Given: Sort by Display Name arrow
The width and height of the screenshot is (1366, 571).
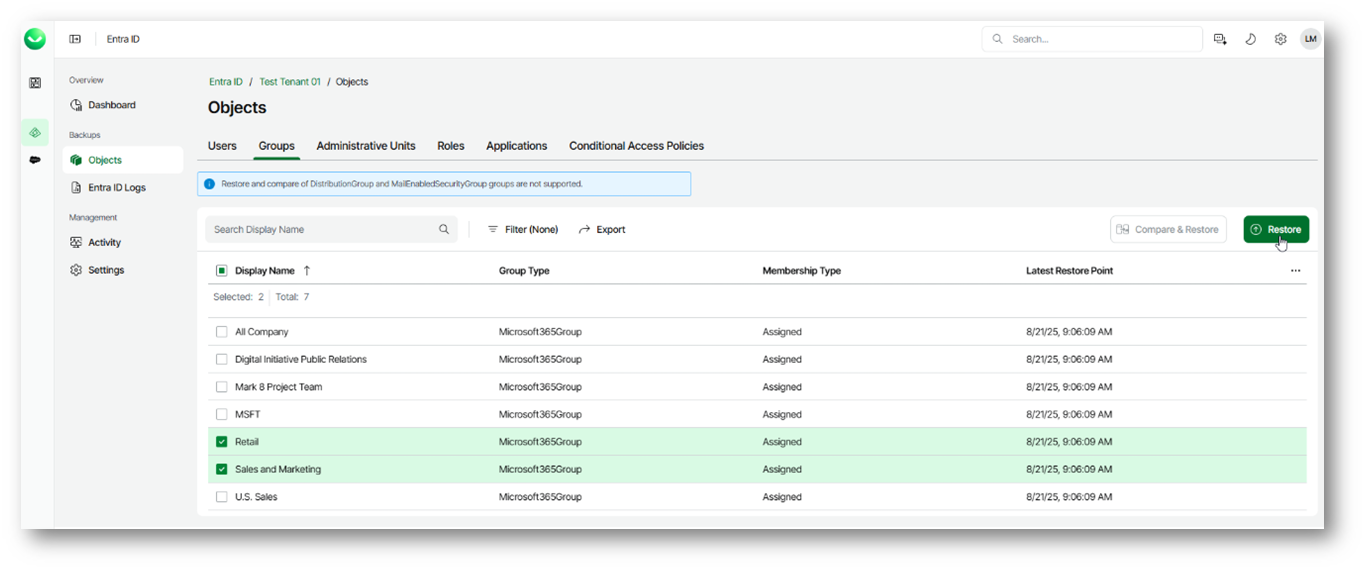Looking at the screenshot, I should coord(307,271).
